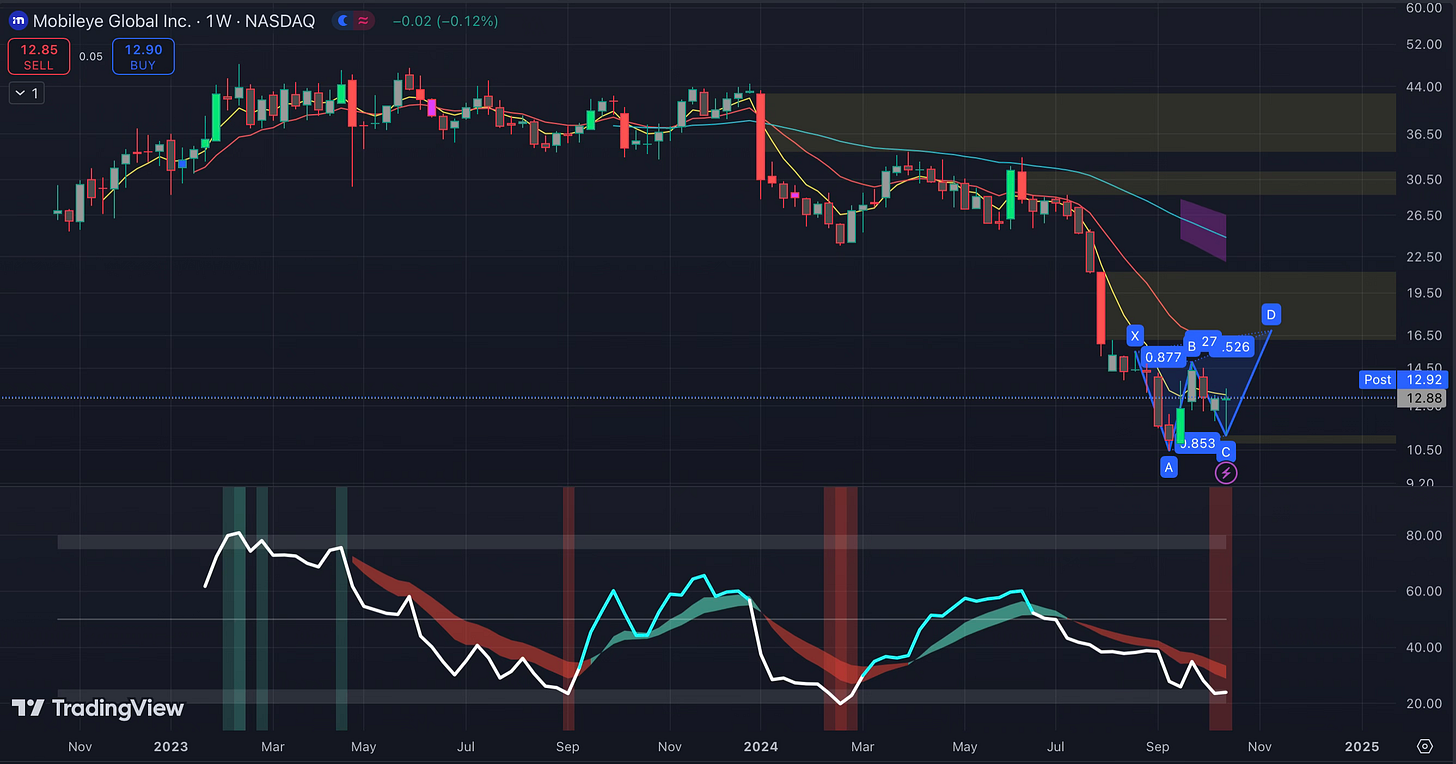
Task: Expand the collapsed indicators legend chevron
Action: (x=25, y=93)
